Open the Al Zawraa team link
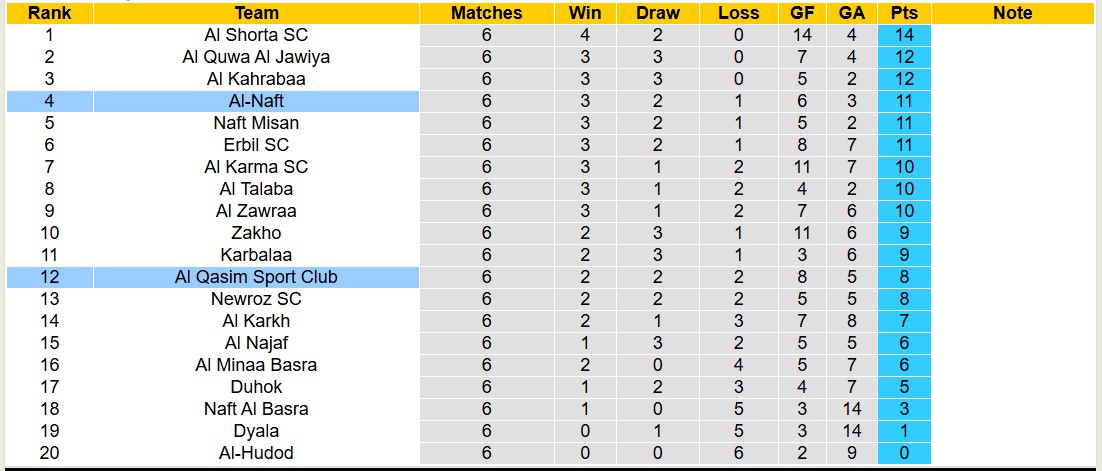The image size is (1102, 471). click(x=256, y=211)
